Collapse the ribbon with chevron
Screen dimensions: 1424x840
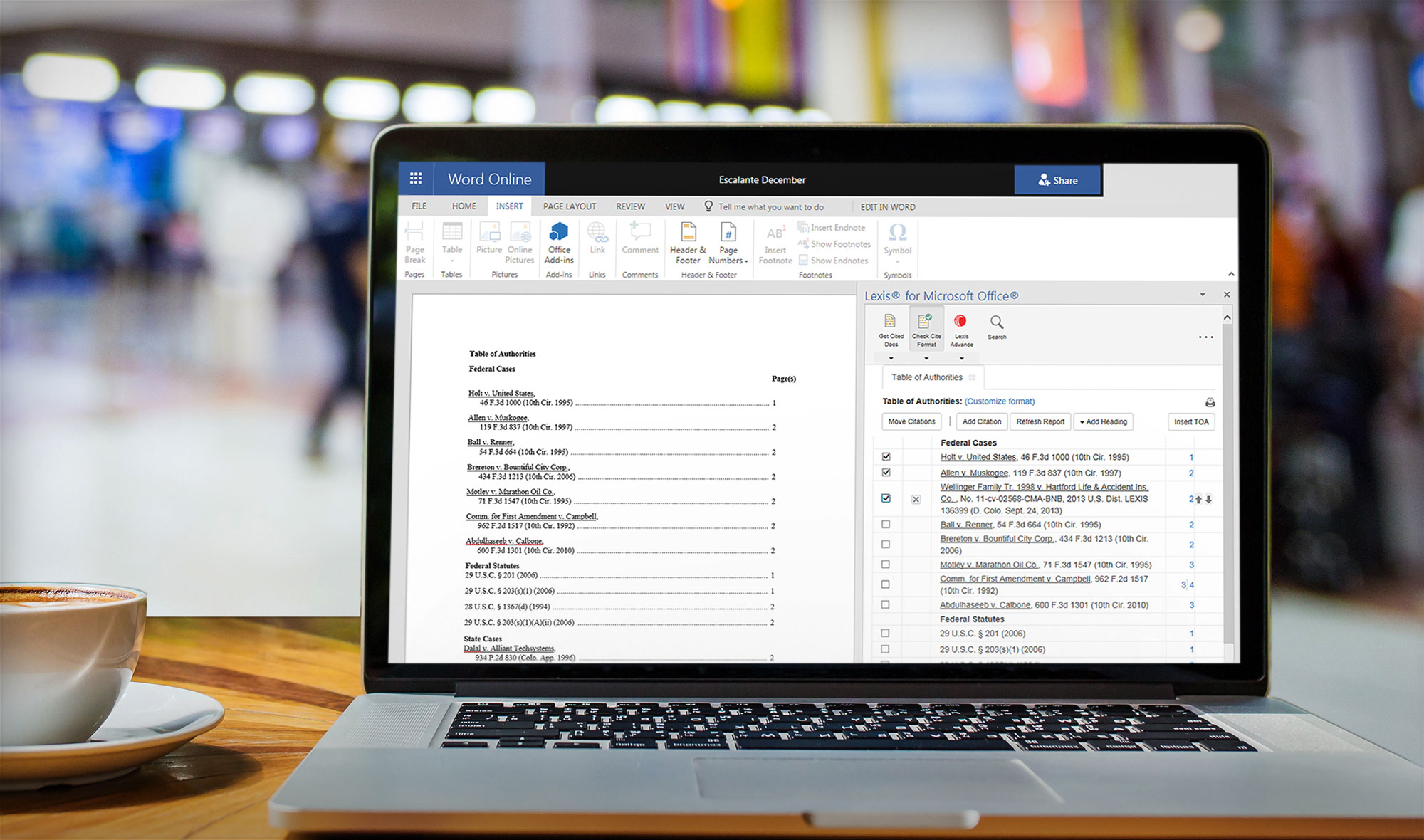point(1231,274)
